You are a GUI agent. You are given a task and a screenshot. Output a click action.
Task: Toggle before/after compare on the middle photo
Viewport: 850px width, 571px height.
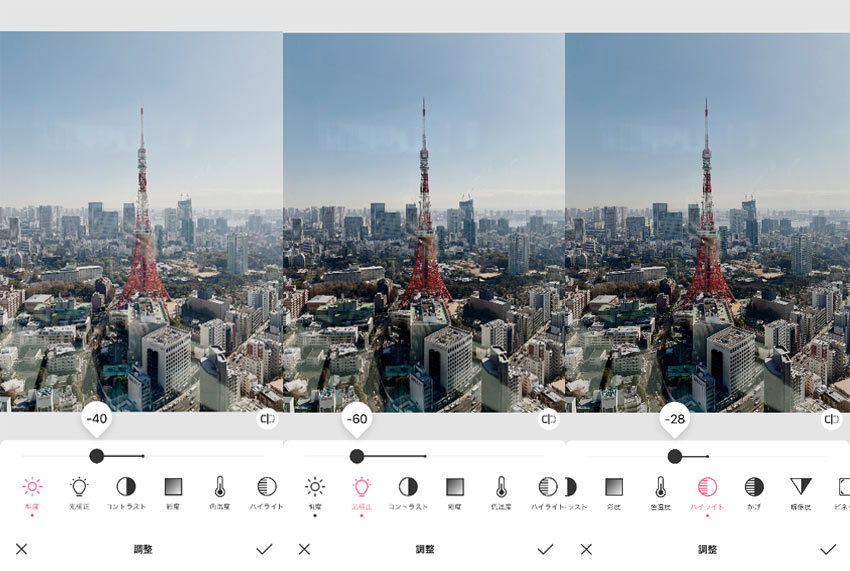pyautogui.click(x=549, y=420)
